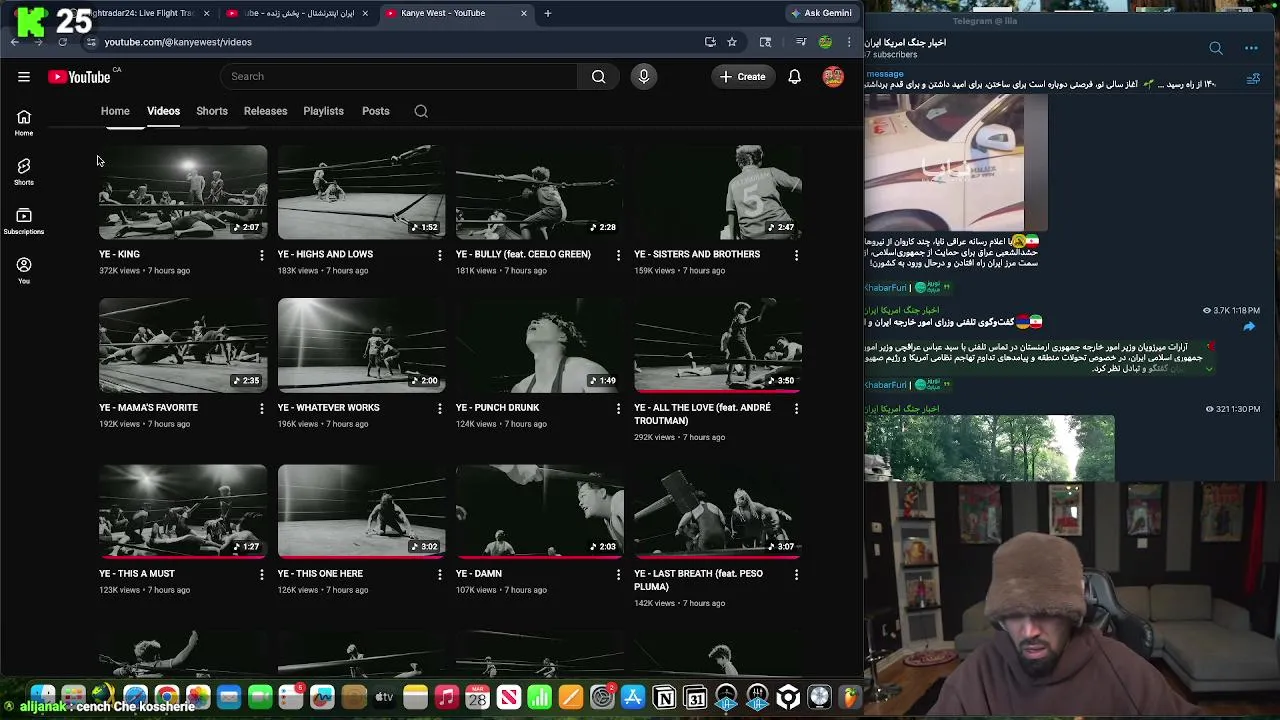1280x720 pixels.
Task: Open the pinned messages list in Telegram
Action: (x=1253, y=80)
